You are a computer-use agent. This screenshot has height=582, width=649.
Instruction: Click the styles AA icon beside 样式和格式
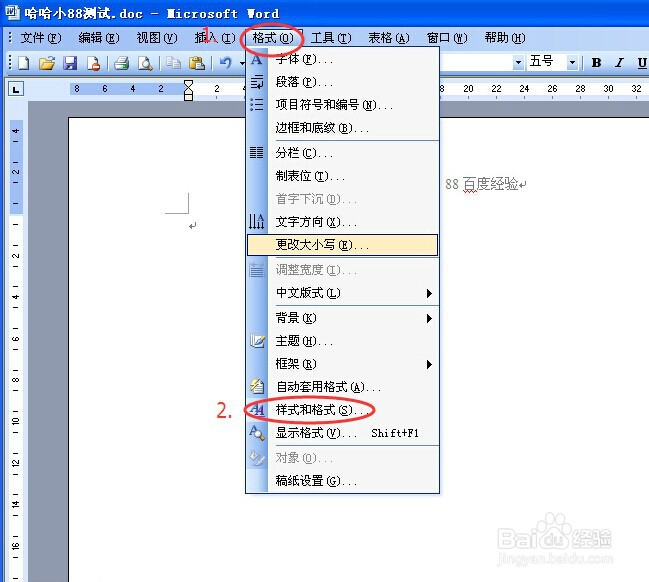[257, 410]
